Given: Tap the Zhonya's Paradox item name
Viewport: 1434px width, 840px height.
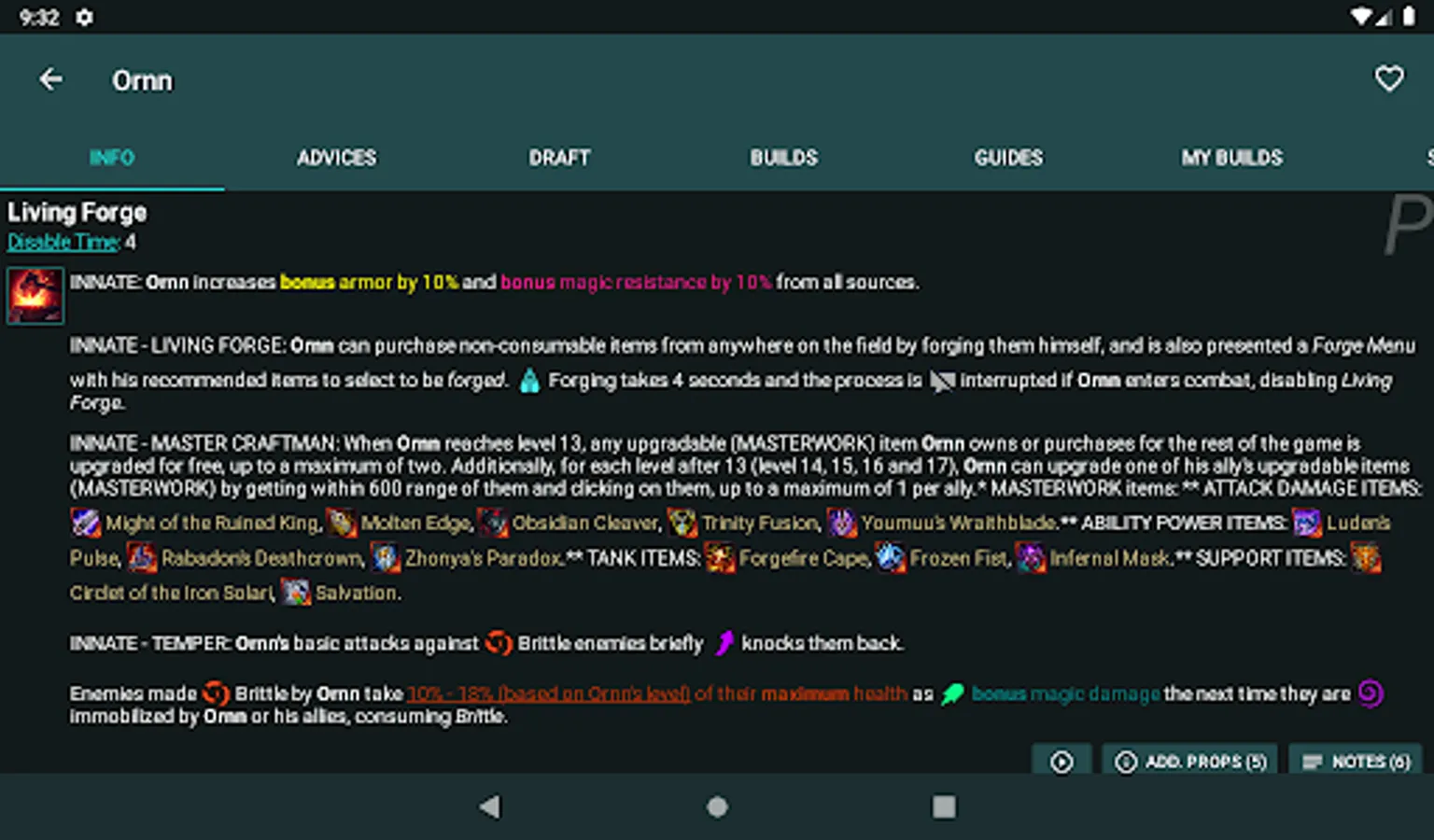Looking at the screenshot, I should (485, 558).
